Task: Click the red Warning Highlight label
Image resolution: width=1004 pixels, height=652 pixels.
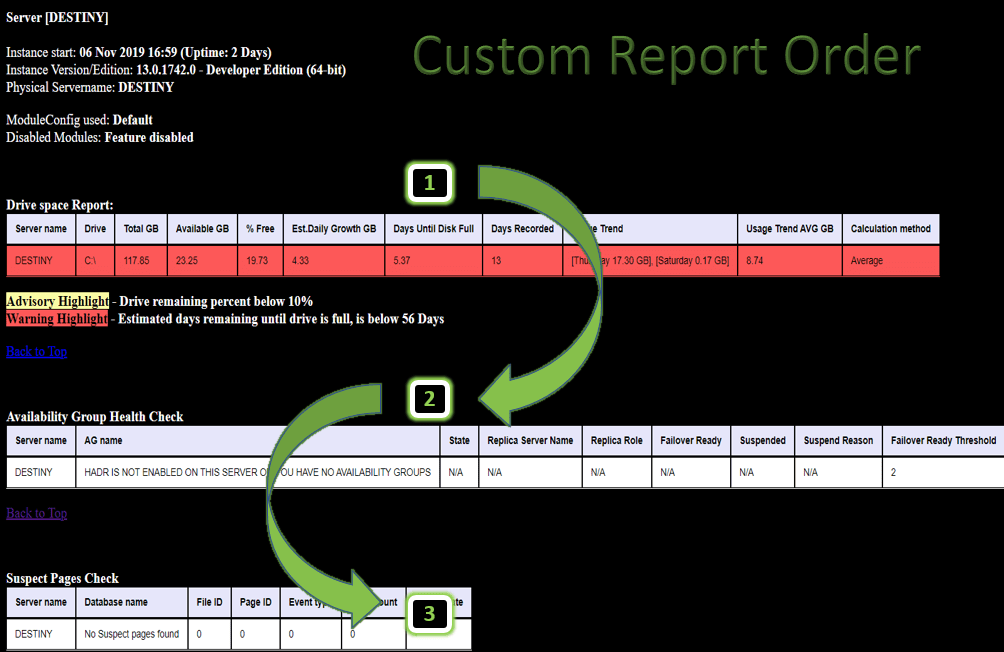Action: coord(57,319)
